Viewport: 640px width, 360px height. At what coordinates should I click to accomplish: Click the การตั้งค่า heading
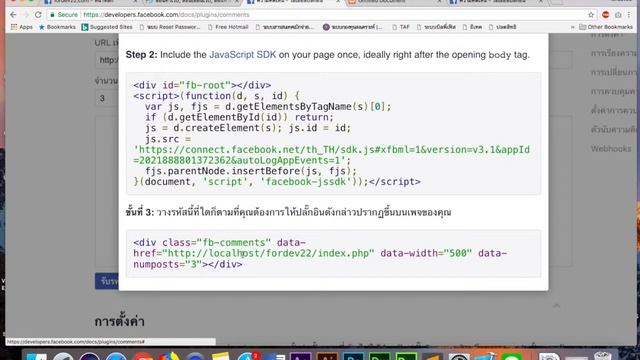[120, 322]
